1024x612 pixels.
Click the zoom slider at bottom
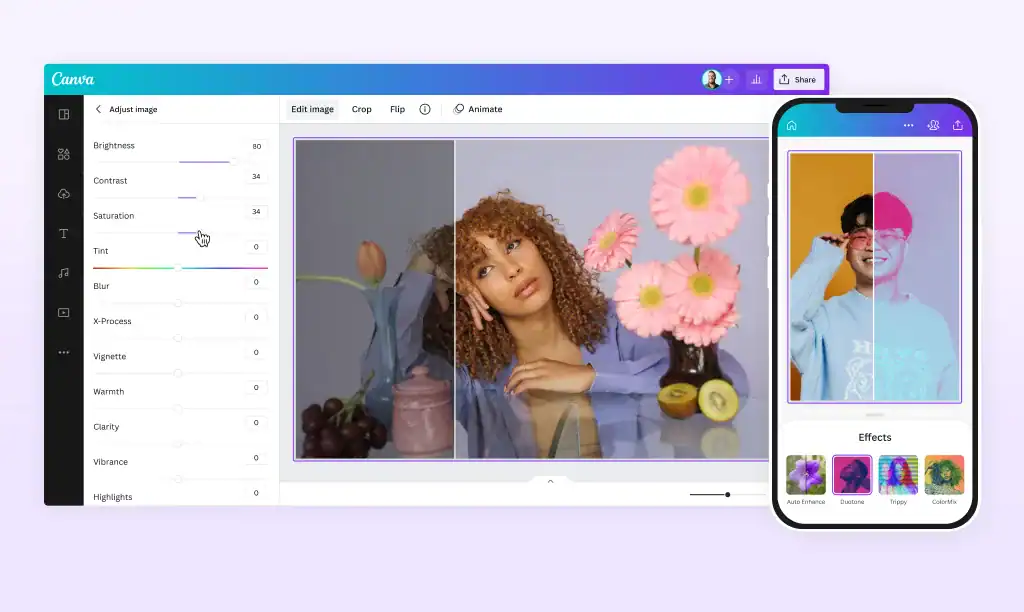(728, 494)
